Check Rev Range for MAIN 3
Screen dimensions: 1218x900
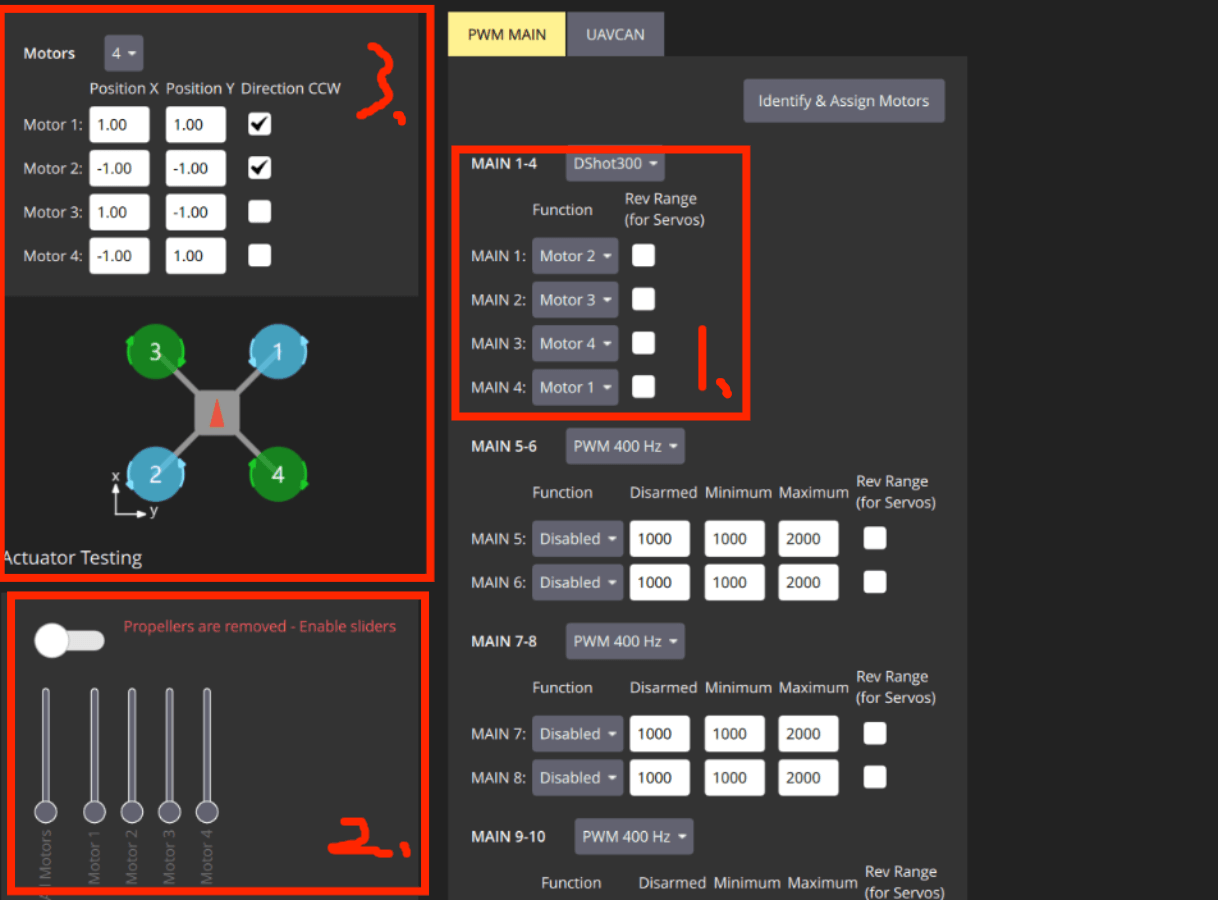click(644, 343)
